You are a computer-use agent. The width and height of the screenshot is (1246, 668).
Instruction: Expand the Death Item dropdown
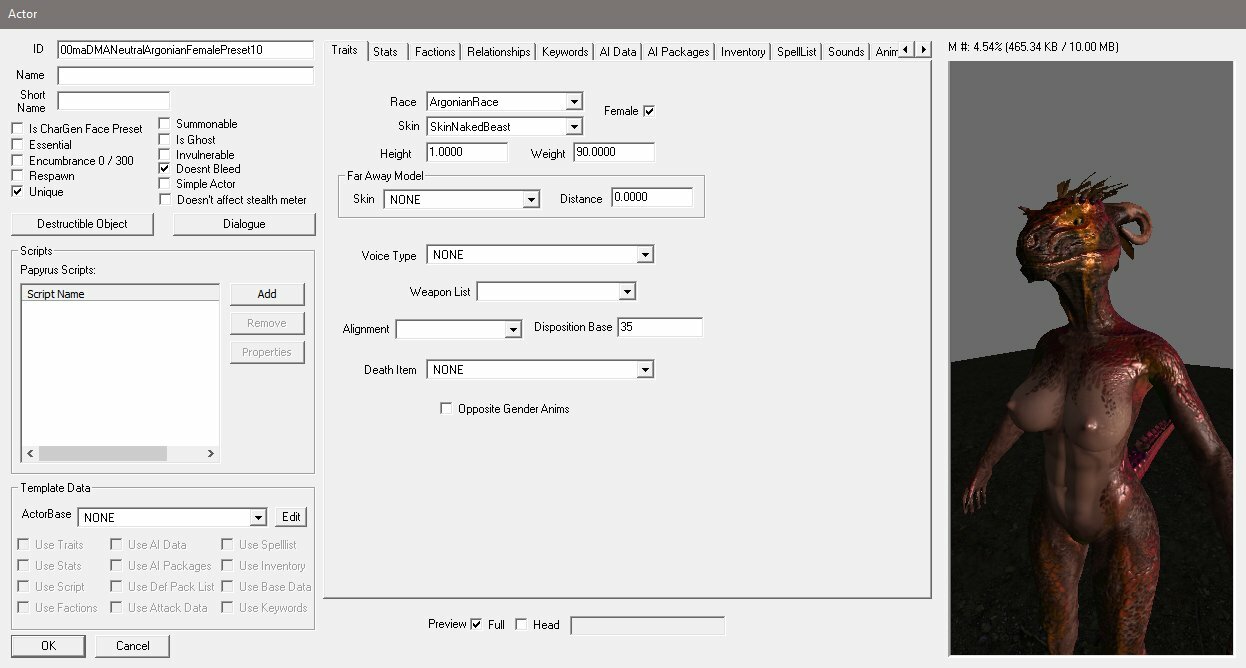tap(645, 370)
